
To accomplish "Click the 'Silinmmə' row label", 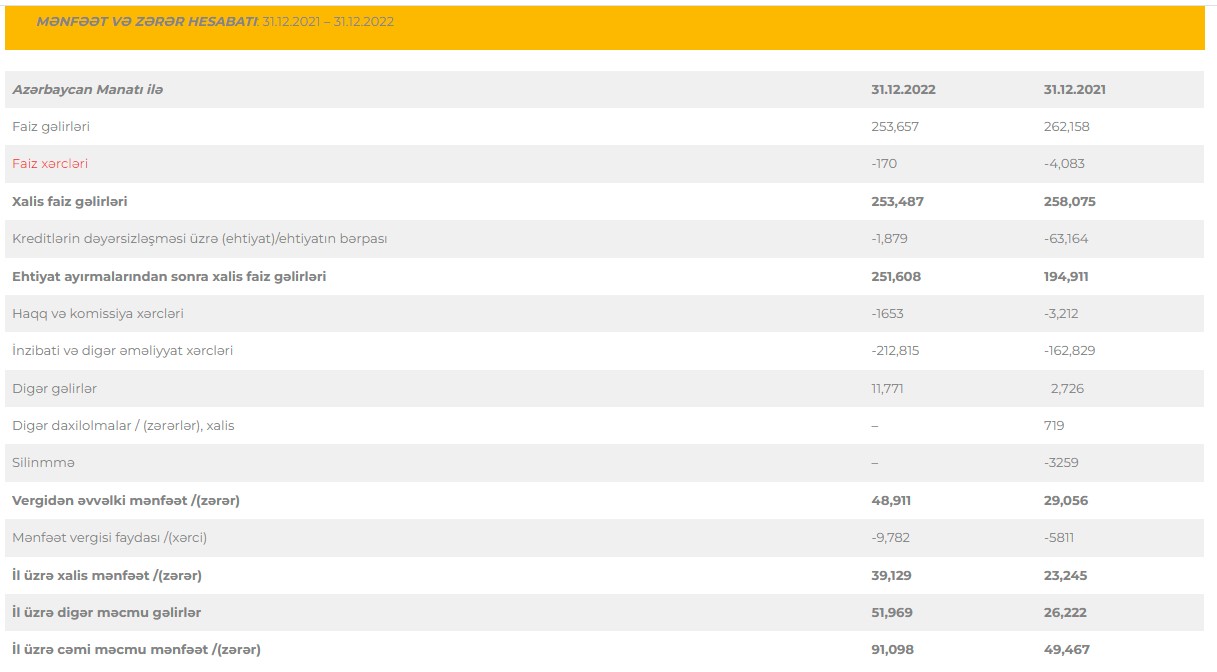I will click(43, 463).
